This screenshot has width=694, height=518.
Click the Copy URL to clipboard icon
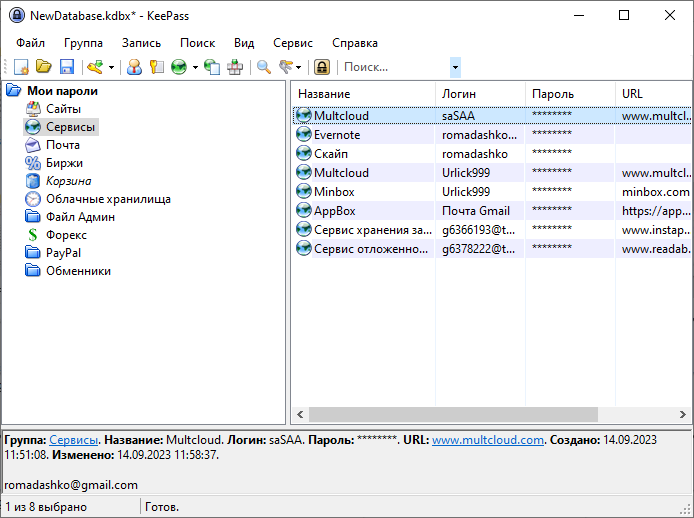point(212,67)
